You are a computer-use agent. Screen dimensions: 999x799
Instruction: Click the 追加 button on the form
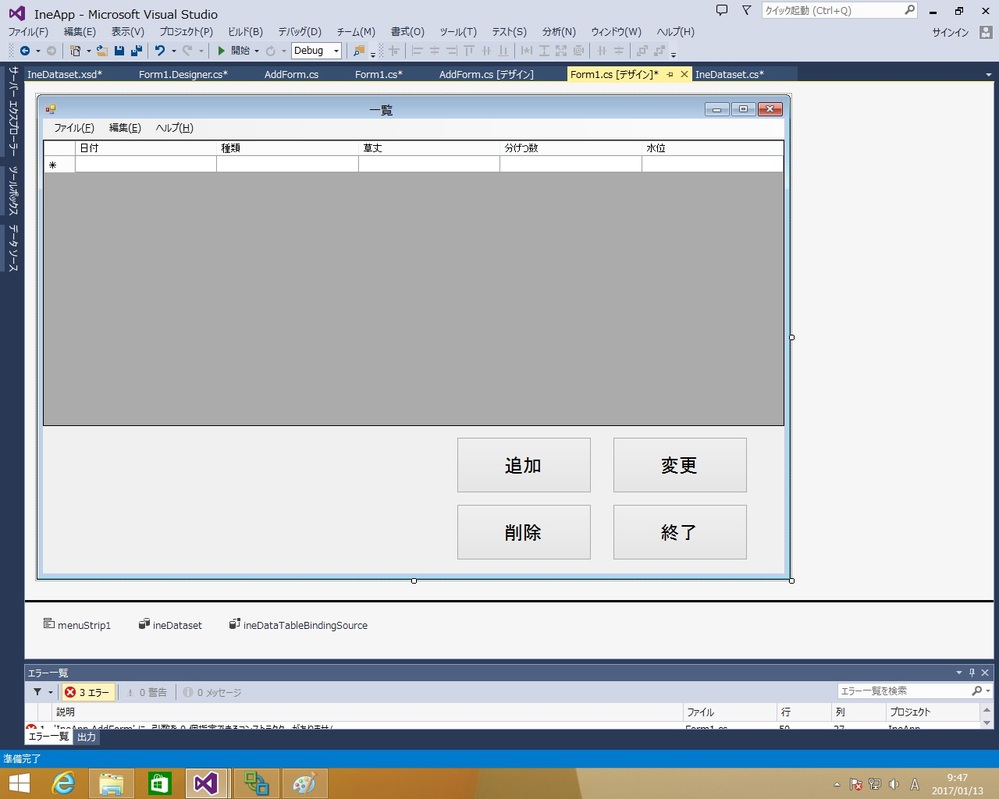[523, 464]
